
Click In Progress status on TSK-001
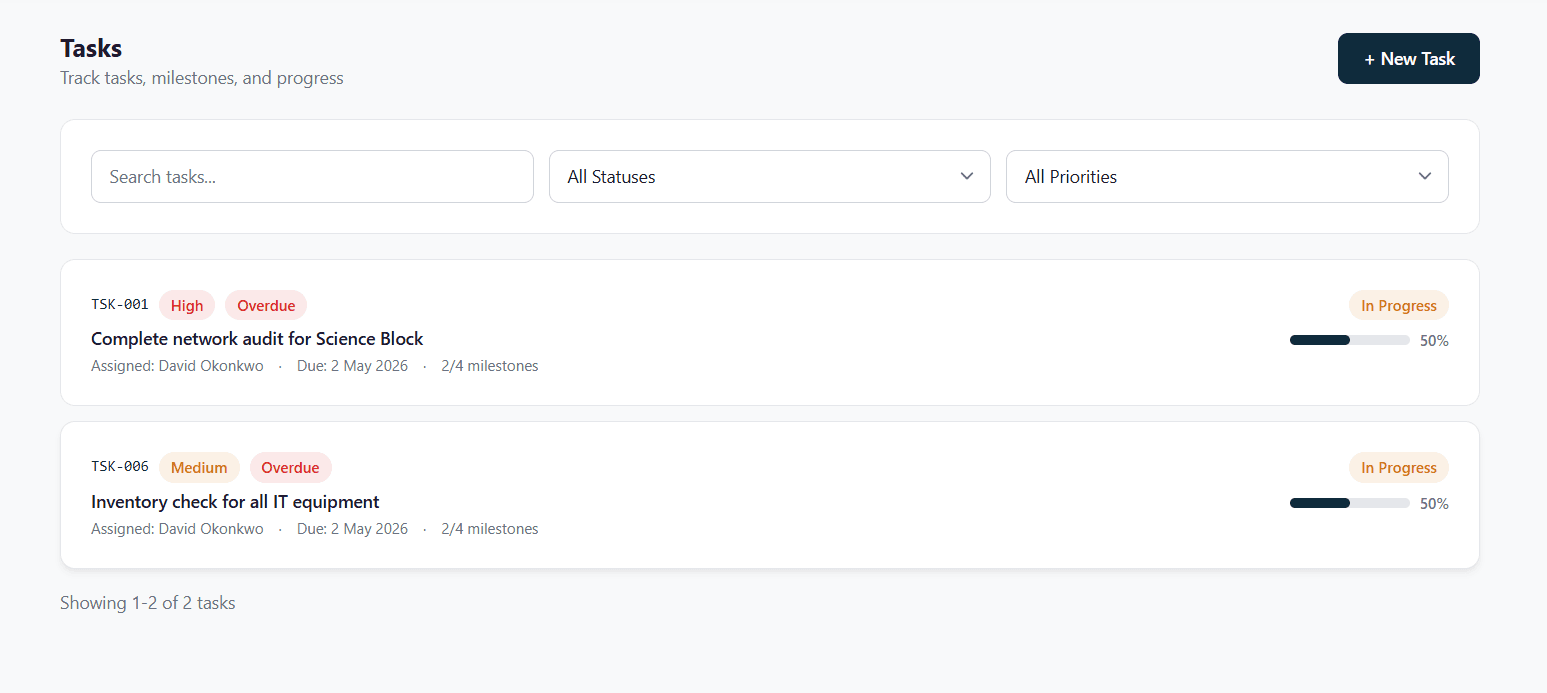click(1398, 306)
